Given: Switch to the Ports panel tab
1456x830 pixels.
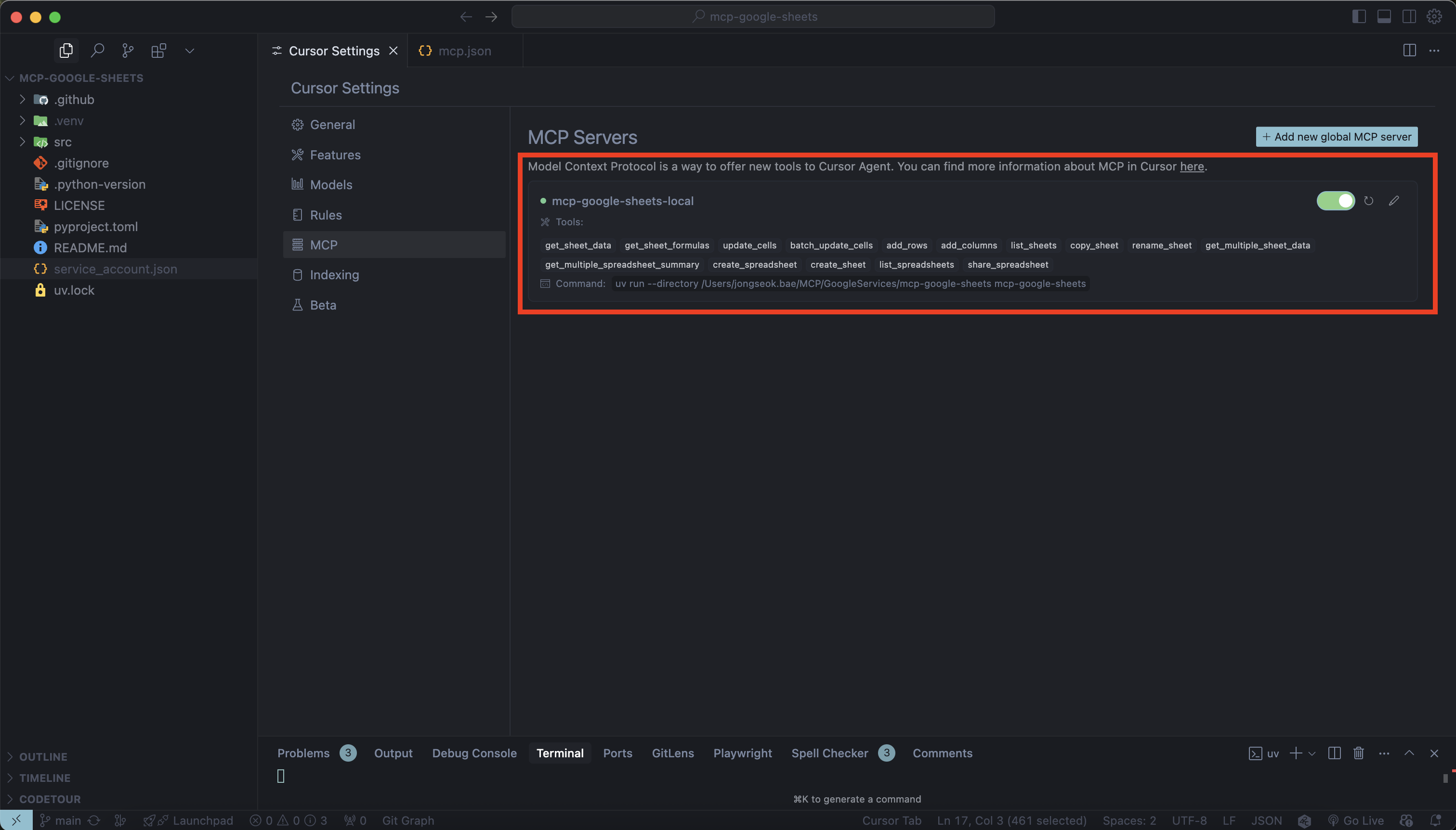Looking at the screenshot, I should [x=617, y=753].
